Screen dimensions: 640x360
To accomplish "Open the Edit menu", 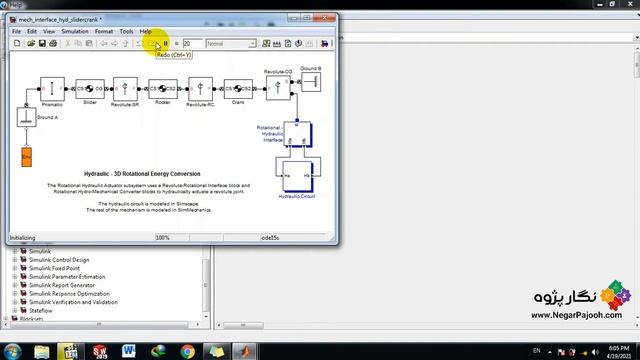I will click(x=32, y=31).
